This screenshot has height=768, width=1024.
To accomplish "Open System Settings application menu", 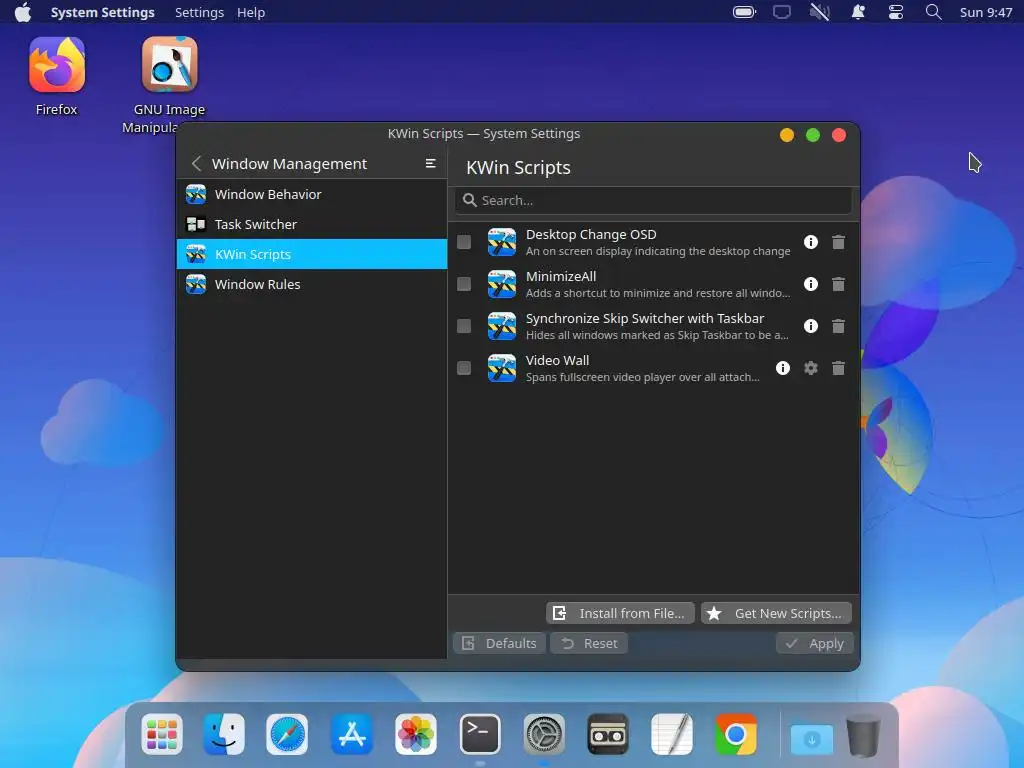I will [103, 12].
